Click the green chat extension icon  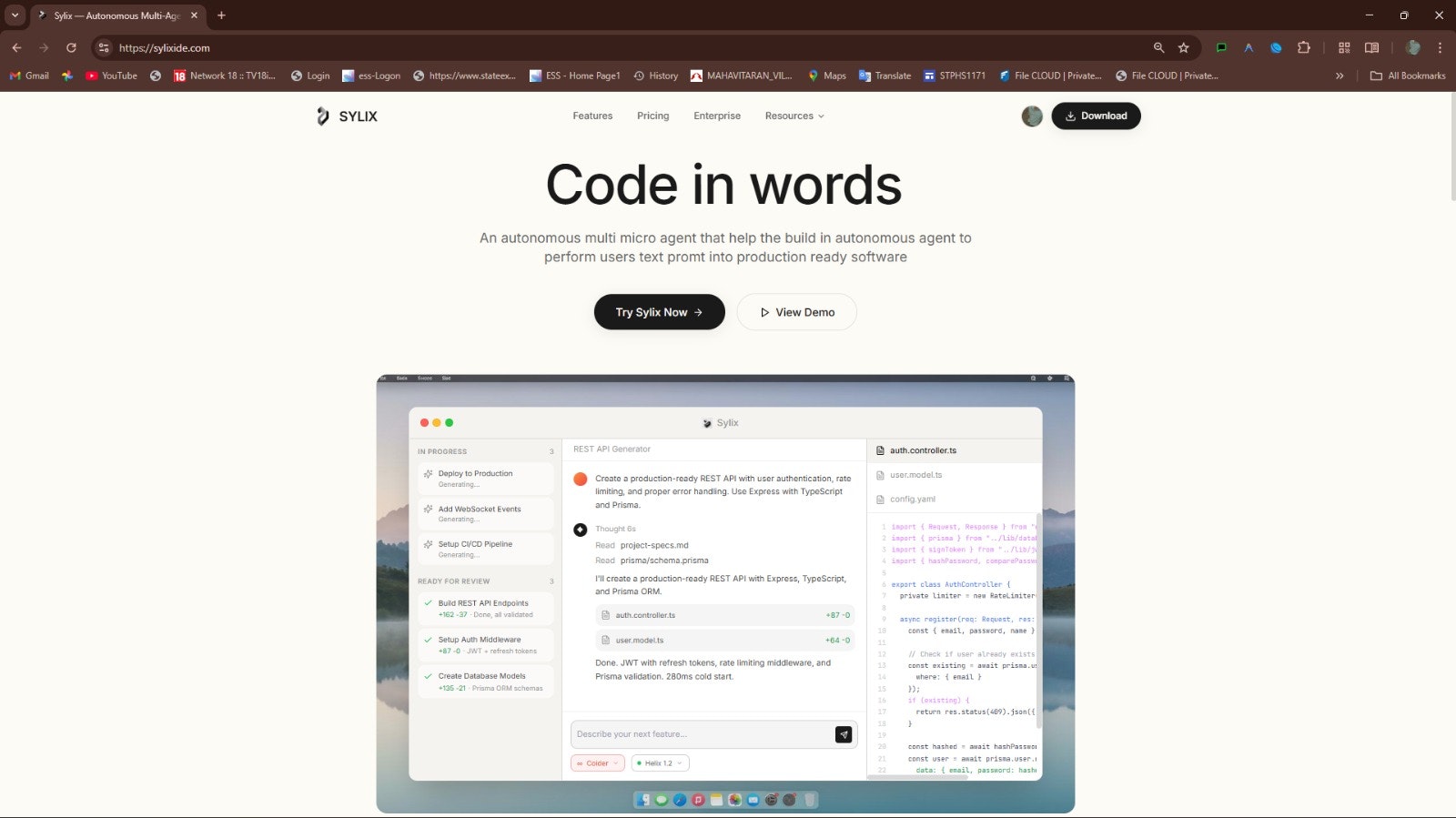[1221, 47]
